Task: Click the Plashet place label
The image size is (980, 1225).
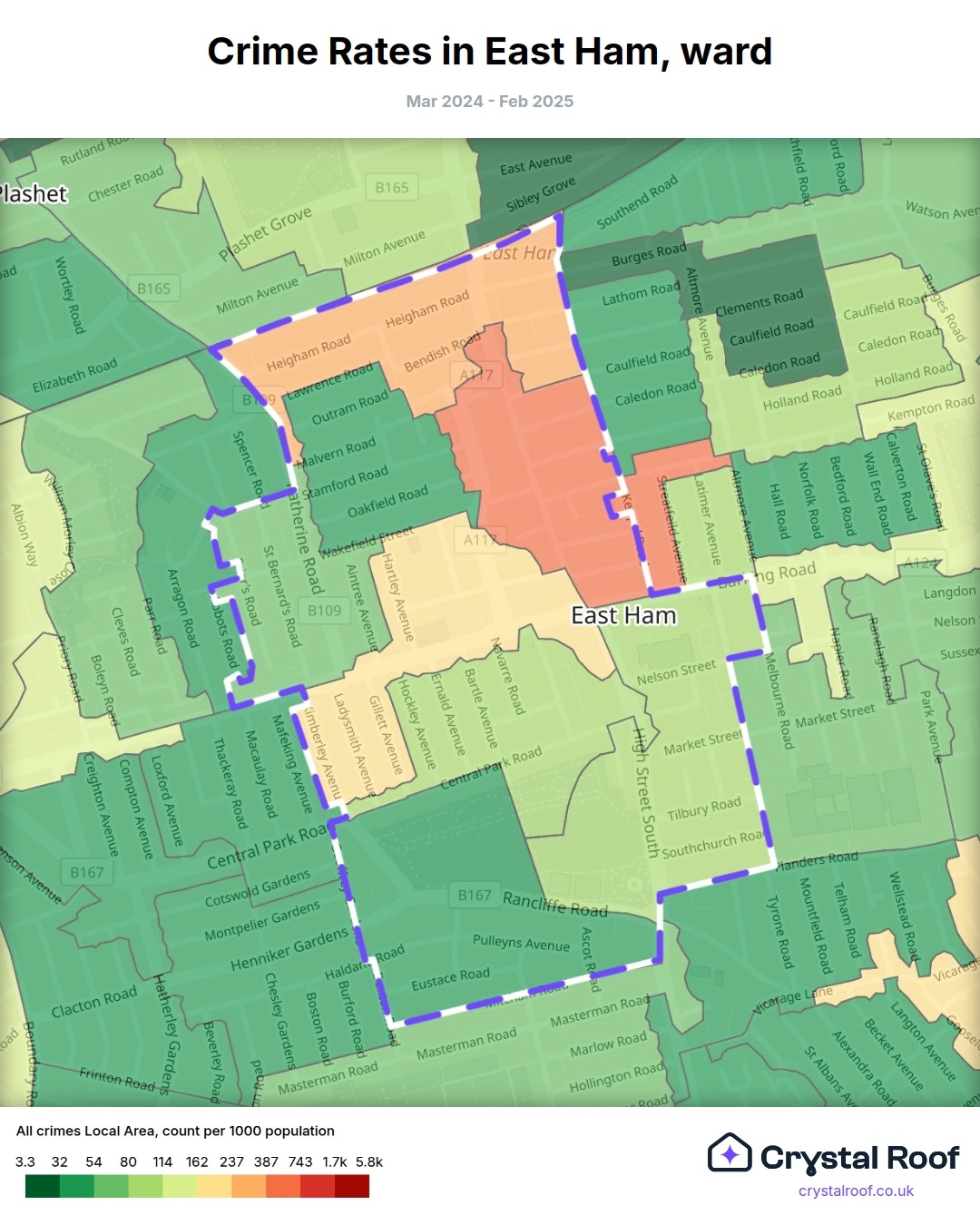Action: point(34,194)
